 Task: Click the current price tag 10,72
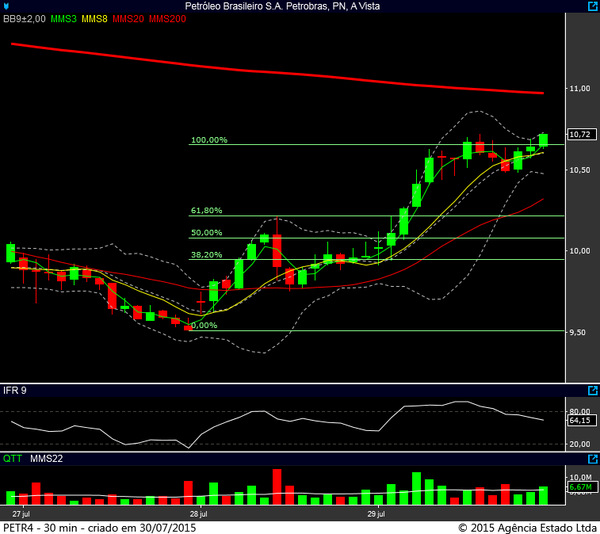pyautogui.click(x=578, y=135)
